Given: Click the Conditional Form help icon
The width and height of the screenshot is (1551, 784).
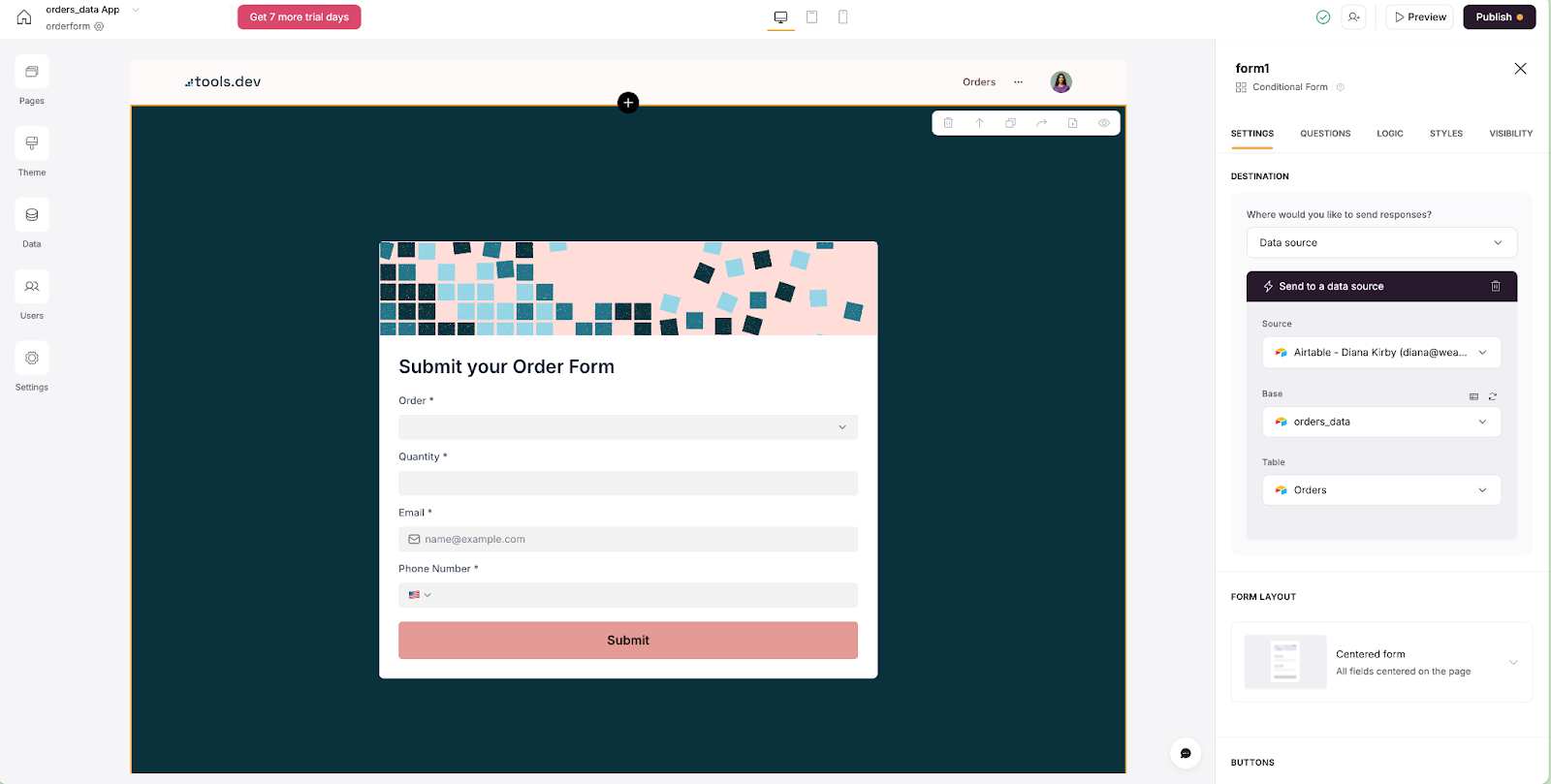Looking at the screenshot, I should (1341, 87).
